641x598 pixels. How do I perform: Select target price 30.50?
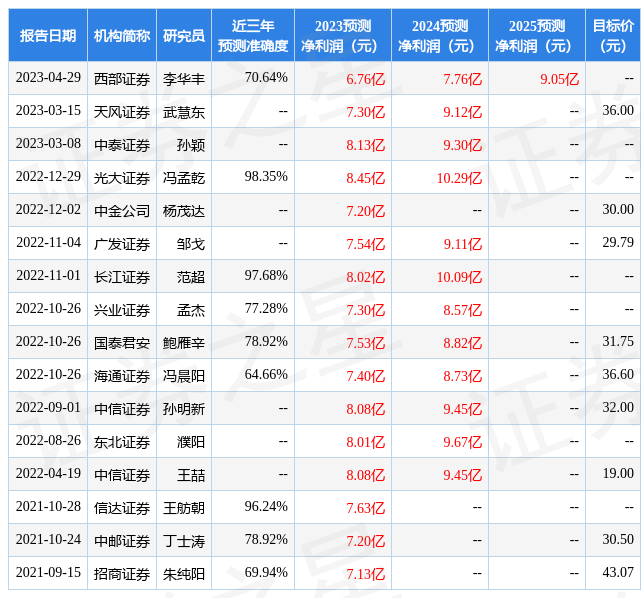tap(618, 540)
